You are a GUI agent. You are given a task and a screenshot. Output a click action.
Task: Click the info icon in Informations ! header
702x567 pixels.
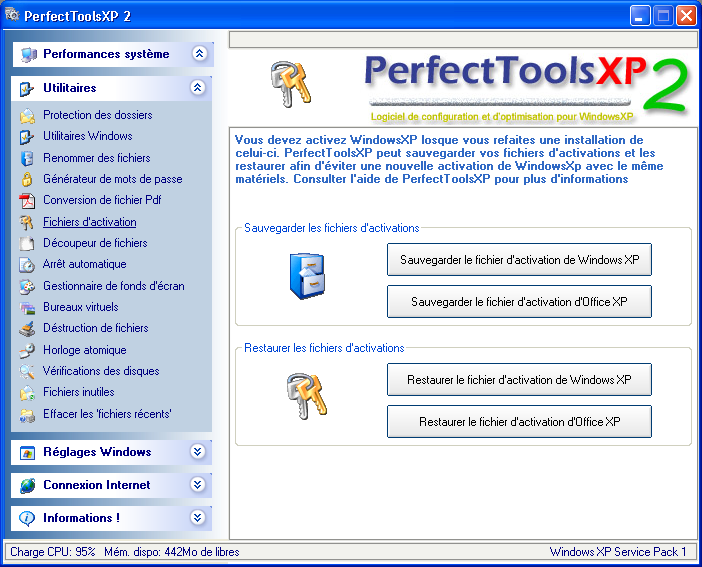click(x=27, y=518)
